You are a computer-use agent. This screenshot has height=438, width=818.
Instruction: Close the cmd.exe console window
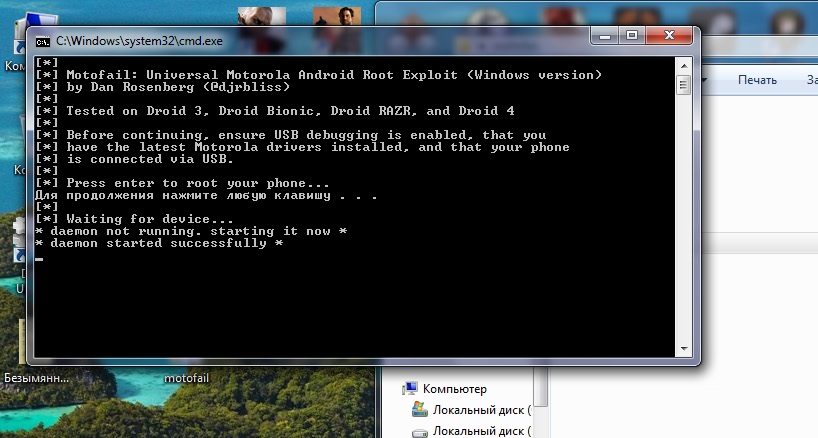pyautogui.click(x=669, y=35)
